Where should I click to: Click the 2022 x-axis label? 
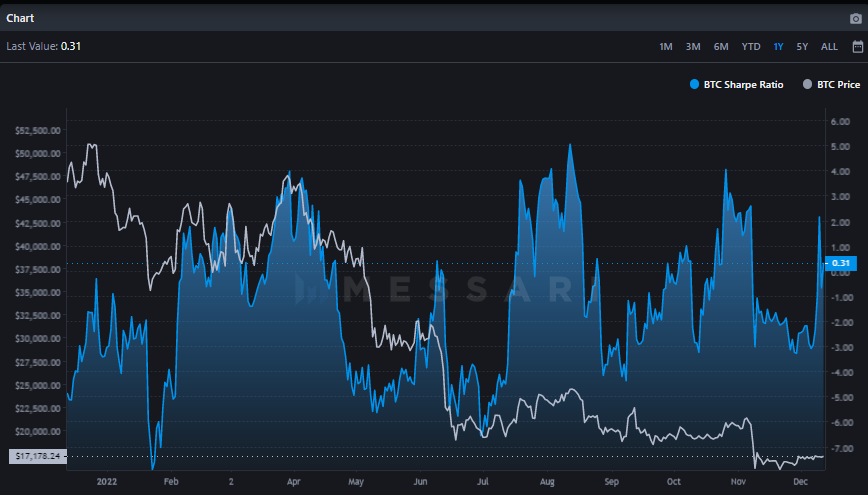click(x=107, y=481)
